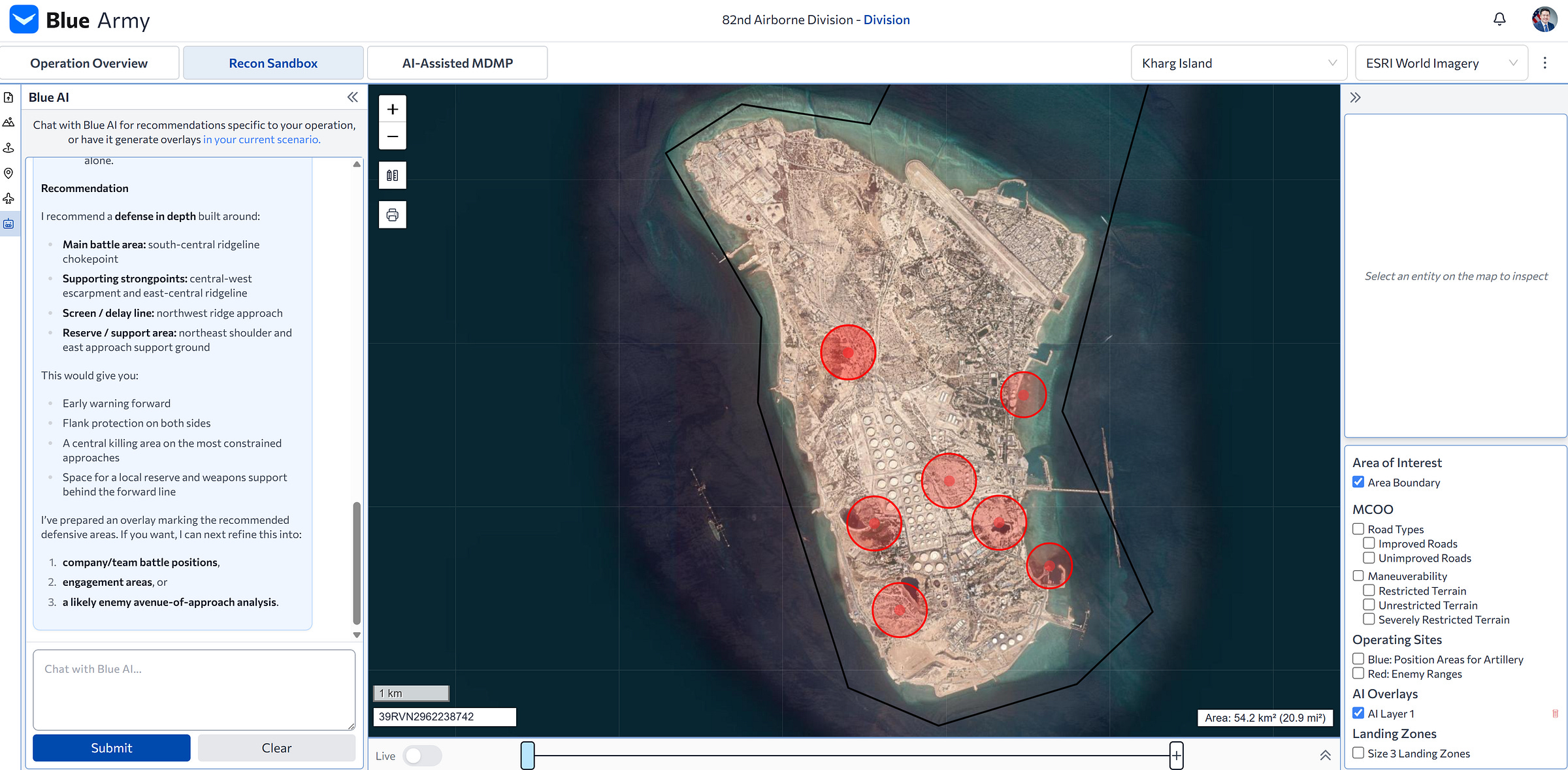The height and width of the screenshot is (770, 1568).
Task: Click the map print icon
Action: pos(393,215)
